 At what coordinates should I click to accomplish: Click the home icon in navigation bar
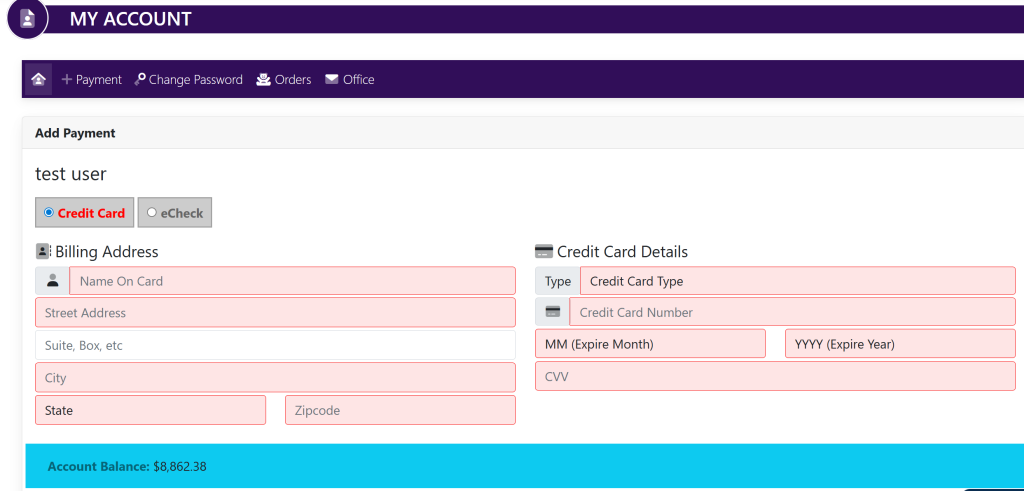click(x=38, y=79)
